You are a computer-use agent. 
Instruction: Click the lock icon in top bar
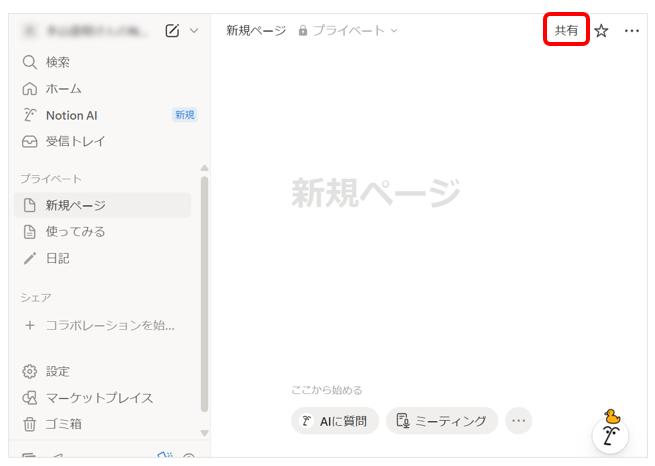303,30
